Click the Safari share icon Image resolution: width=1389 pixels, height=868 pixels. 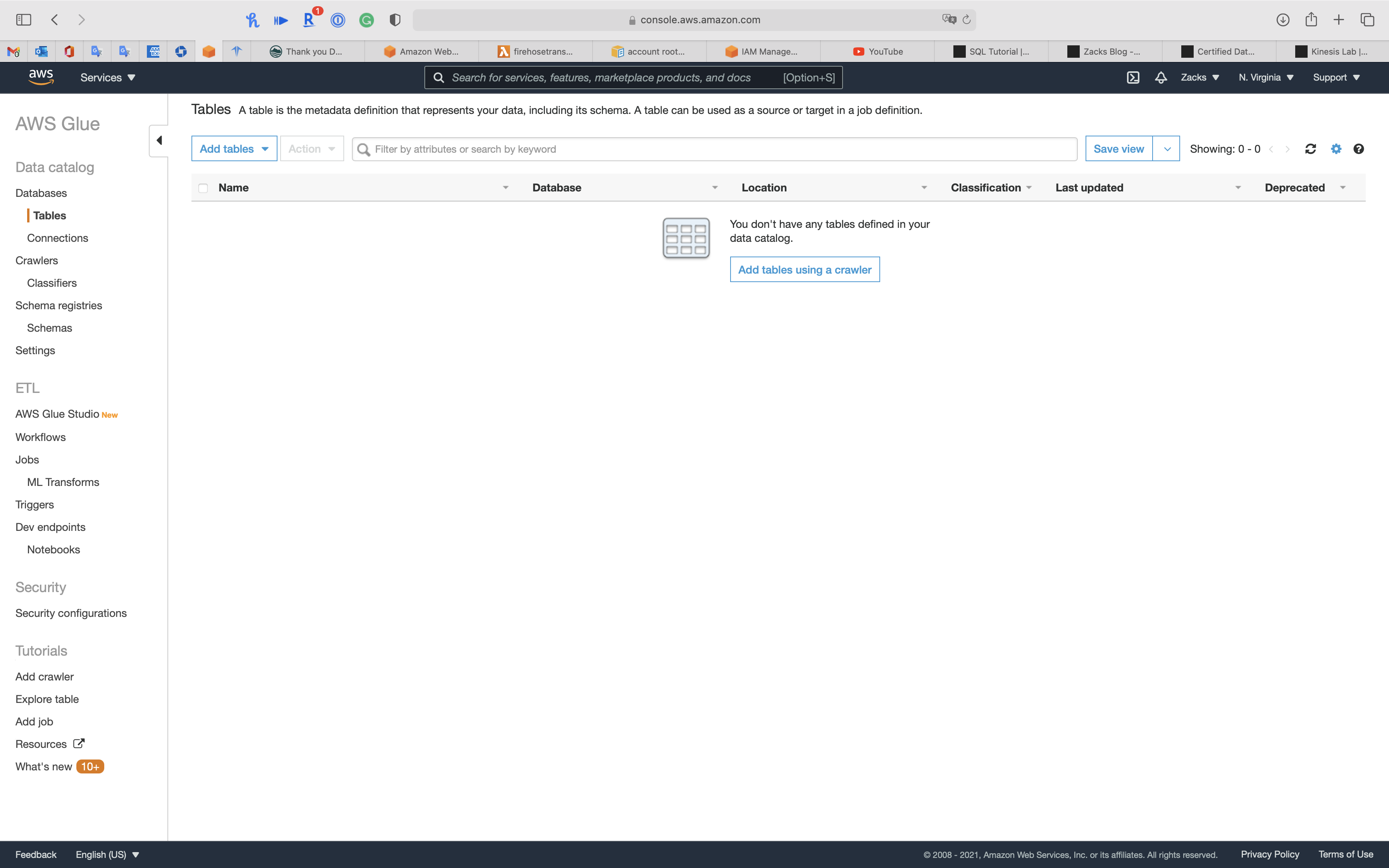1311,20
